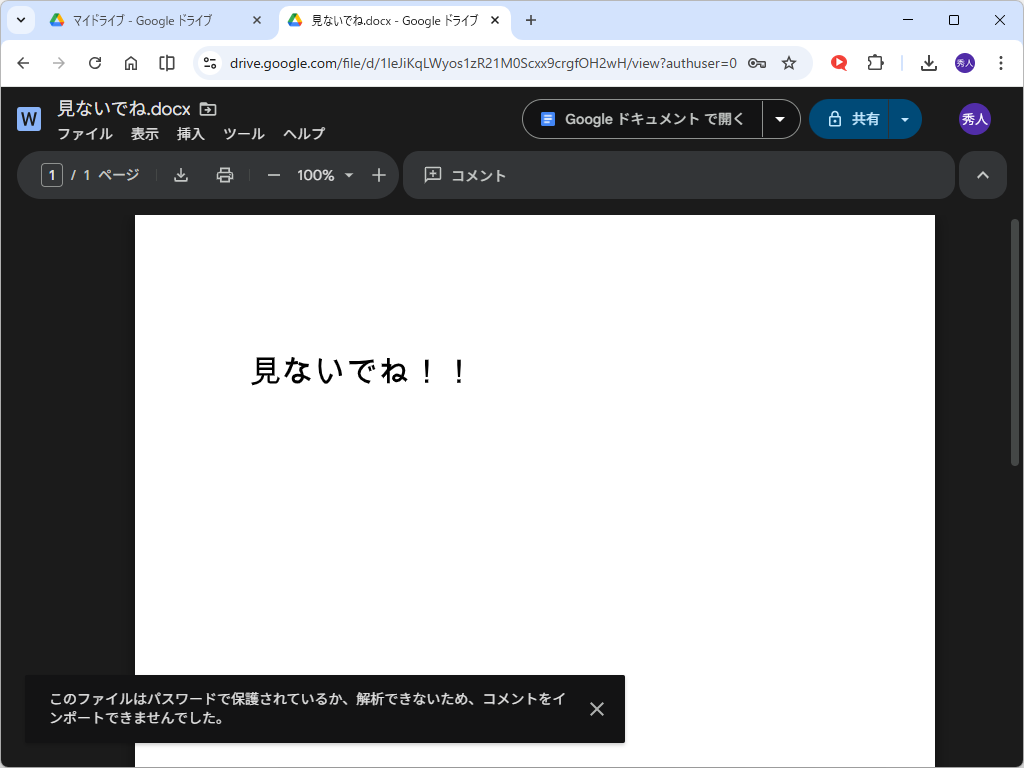
Task: Open the dropdown arrow next to 共有
Action: (x=905, y=118)
